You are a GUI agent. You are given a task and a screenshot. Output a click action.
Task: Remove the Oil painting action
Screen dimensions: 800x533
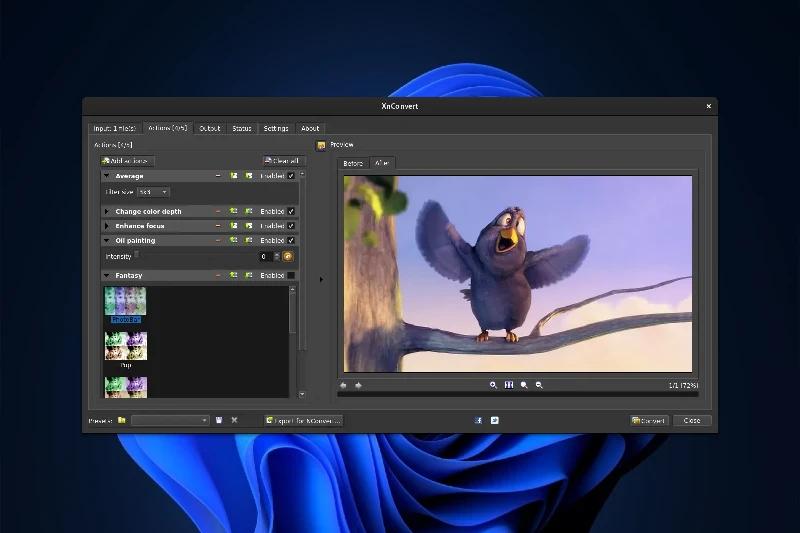218,240
